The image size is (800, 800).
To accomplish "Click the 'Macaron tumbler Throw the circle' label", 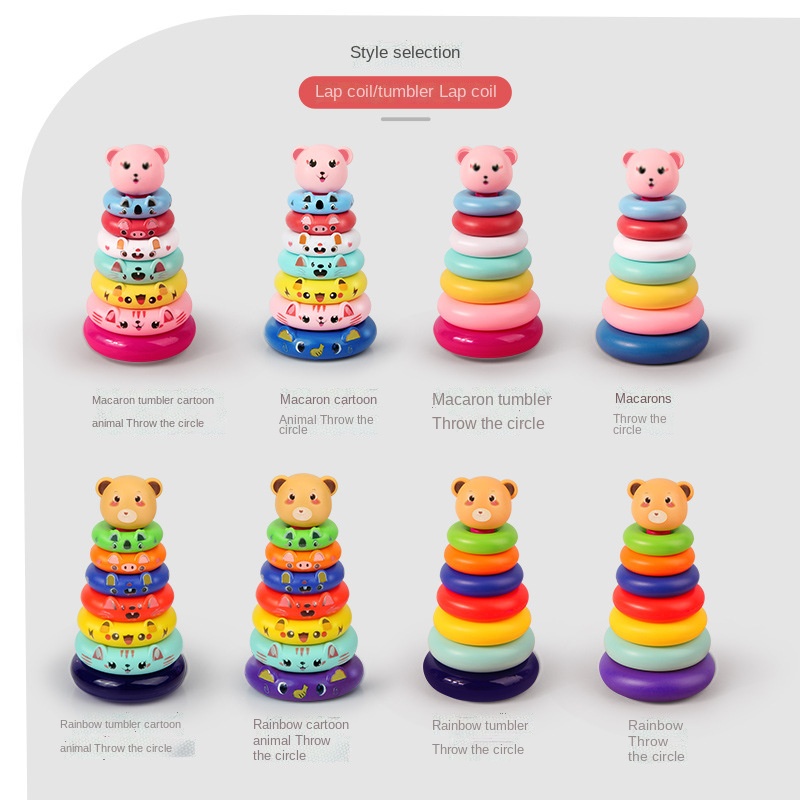I will pyautogui.click(x=491, y=411).
